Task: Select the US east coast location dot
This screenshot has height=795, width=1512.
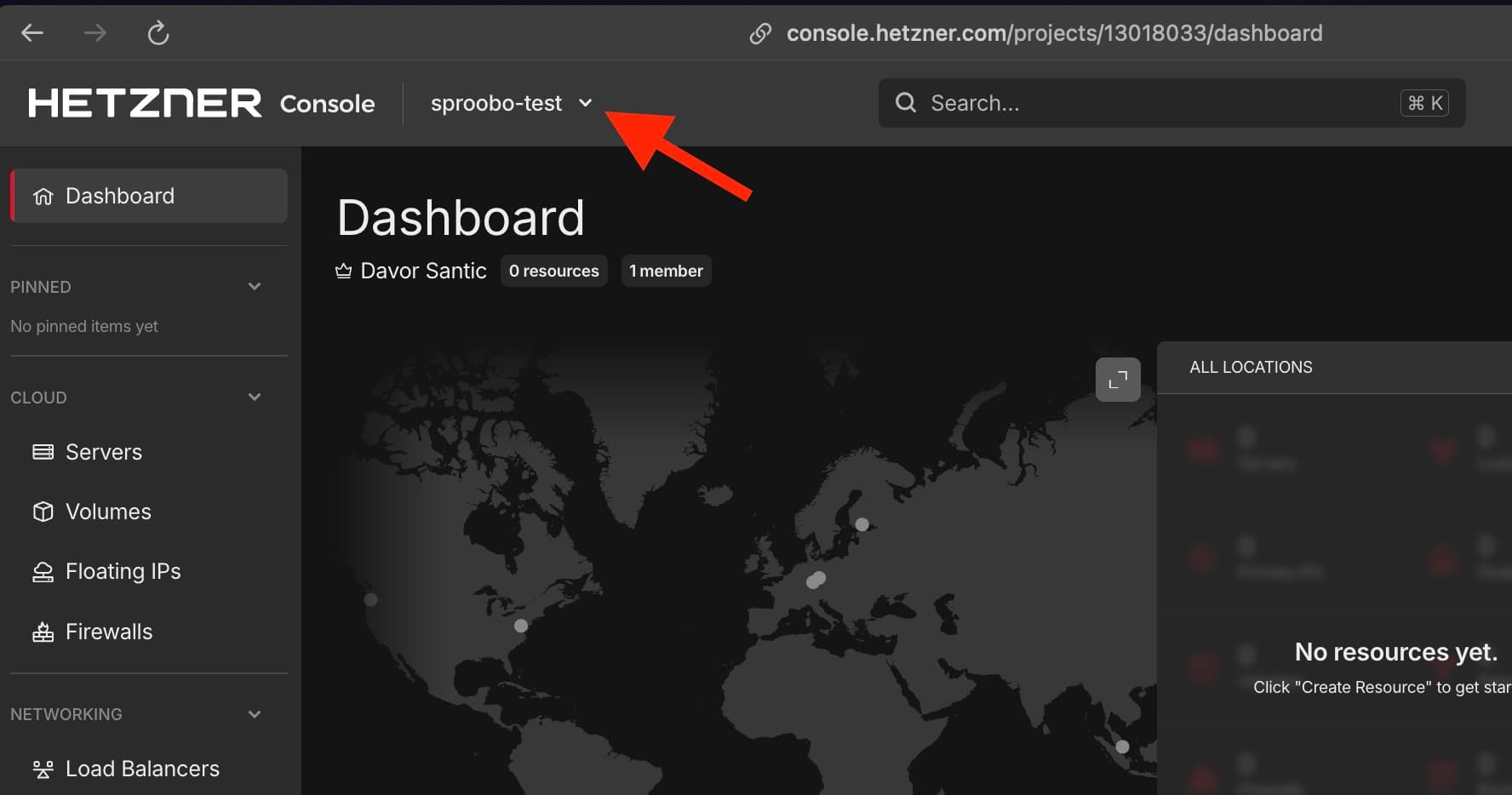Action: [521, 626]
